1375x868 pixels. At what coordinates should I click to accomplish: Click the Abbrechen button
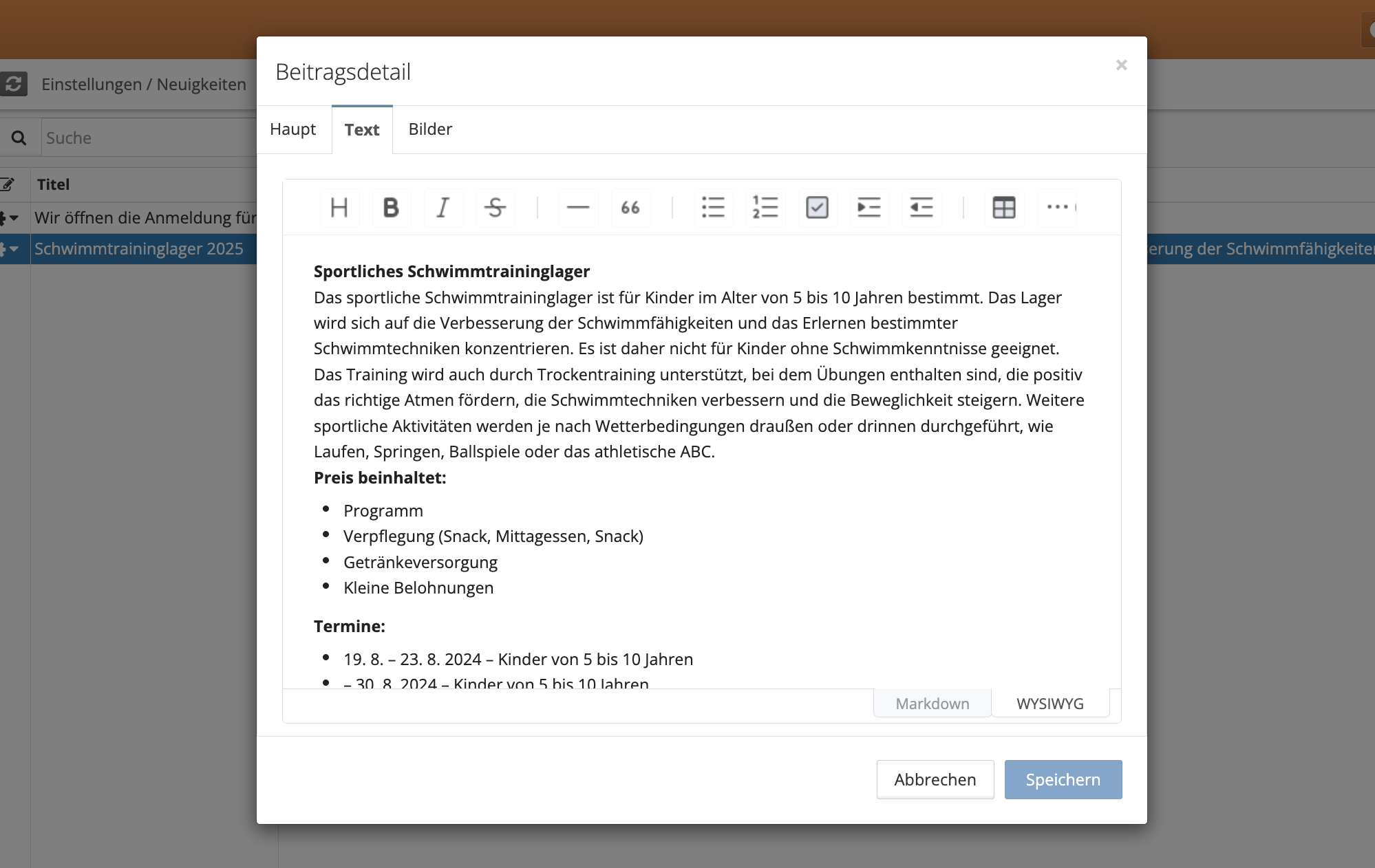[x=935, y=779]
